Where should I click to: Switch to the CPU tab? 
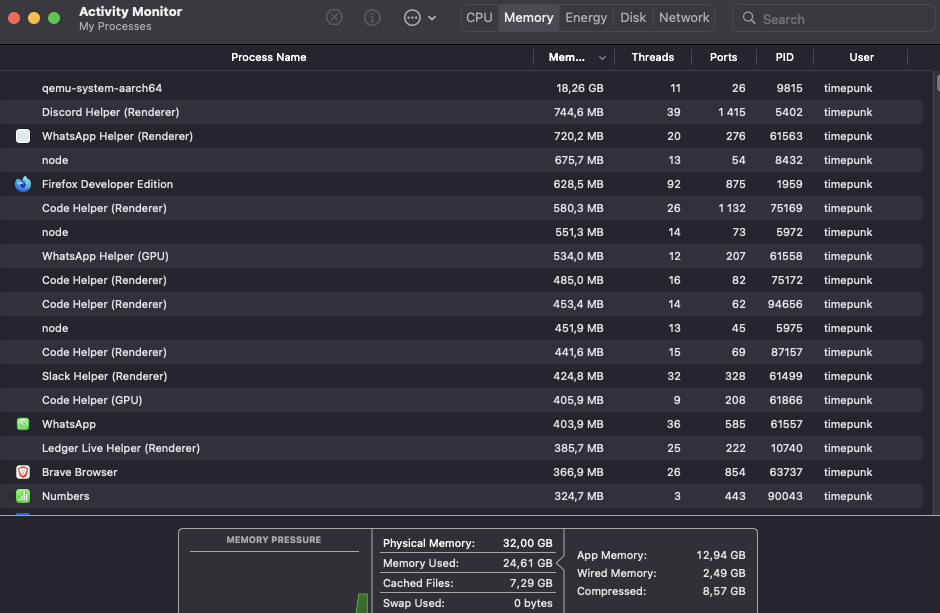[x=479, y=17]
